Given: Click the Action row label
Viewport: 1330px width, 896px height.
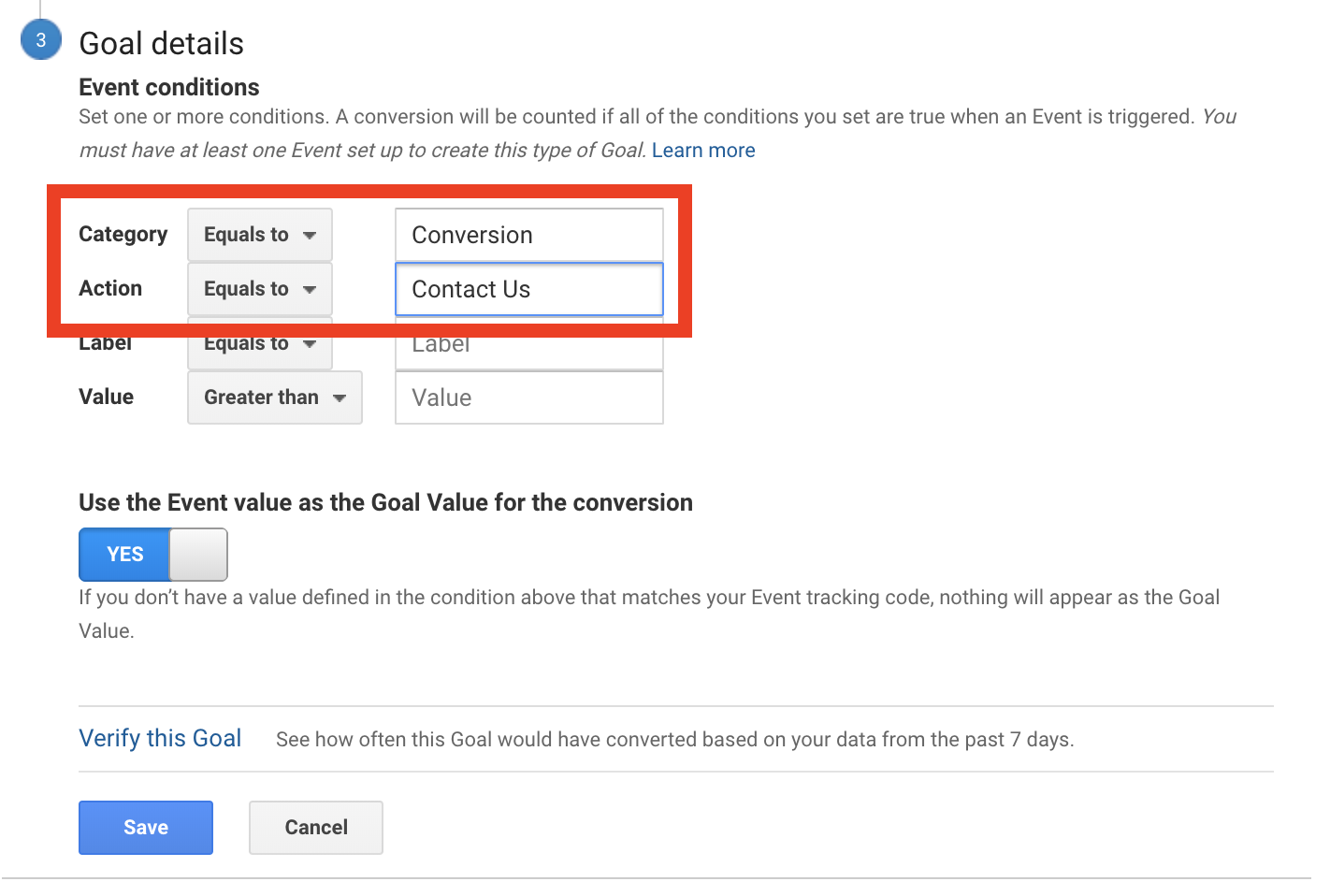Looking at the screenshot, I should click(110, 289).
